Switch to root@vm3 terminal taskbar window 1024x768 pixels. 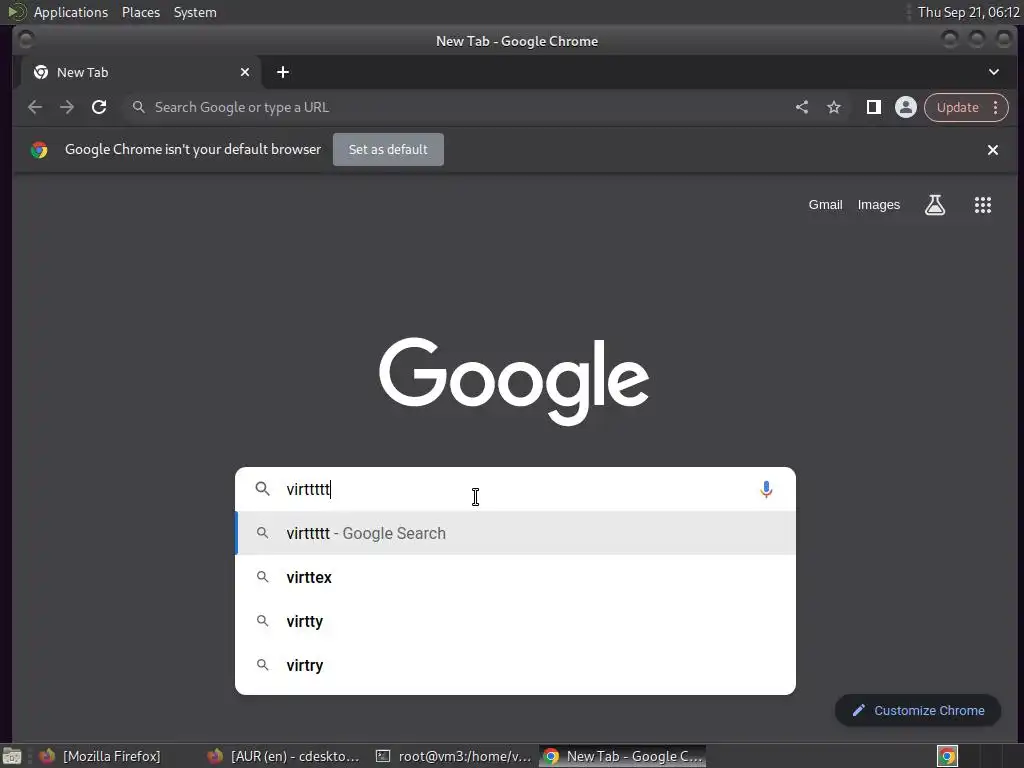coord(455,756)
